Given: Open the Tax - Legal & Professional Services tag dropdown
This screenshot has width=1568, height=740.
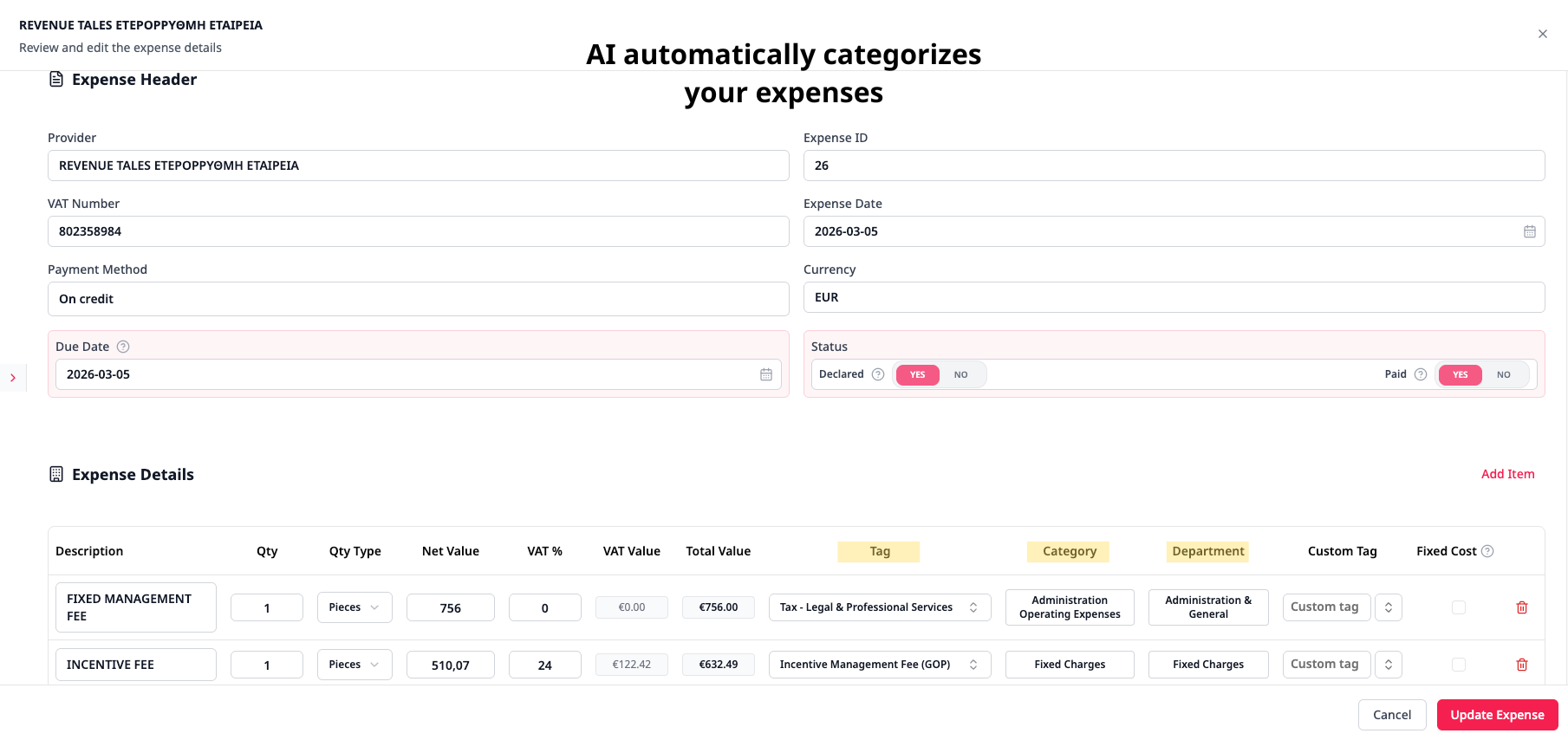Looking at the screenshot, I should point(879,607).
